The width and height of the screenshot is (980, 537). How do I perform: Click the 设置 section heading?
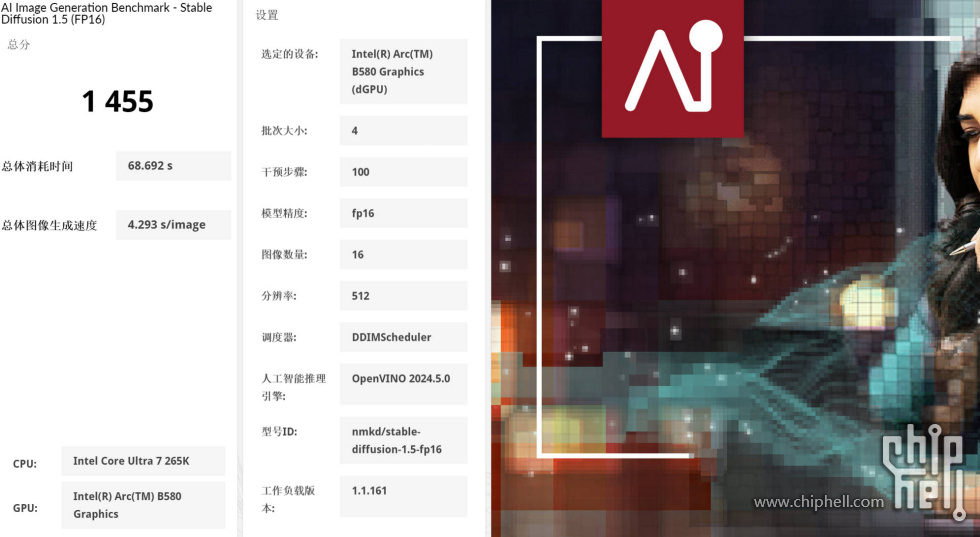click(x=267, y=15)
